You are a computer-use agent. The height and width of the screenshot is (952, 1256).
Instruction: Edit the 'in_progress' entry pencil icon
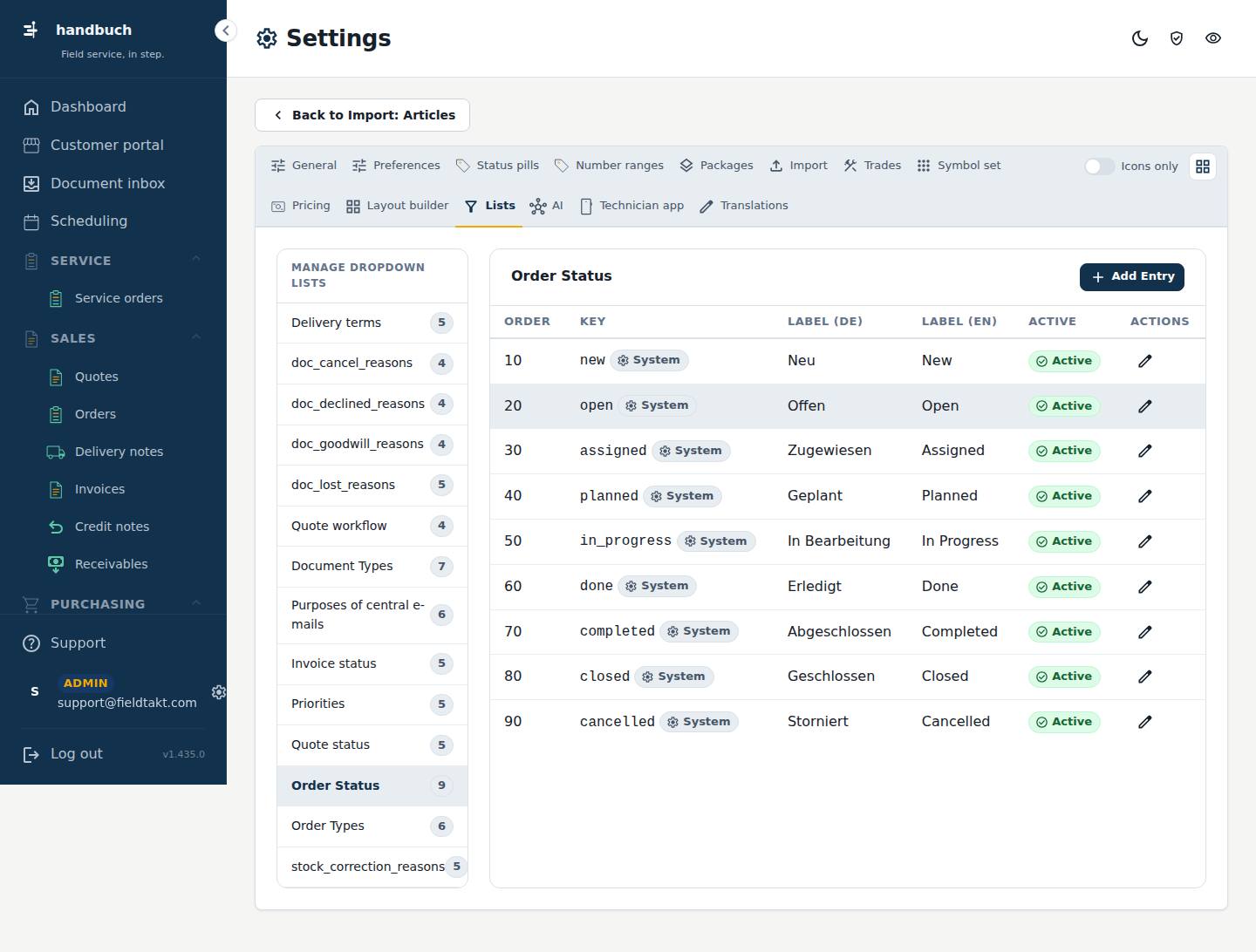[x=1145, y=541]
